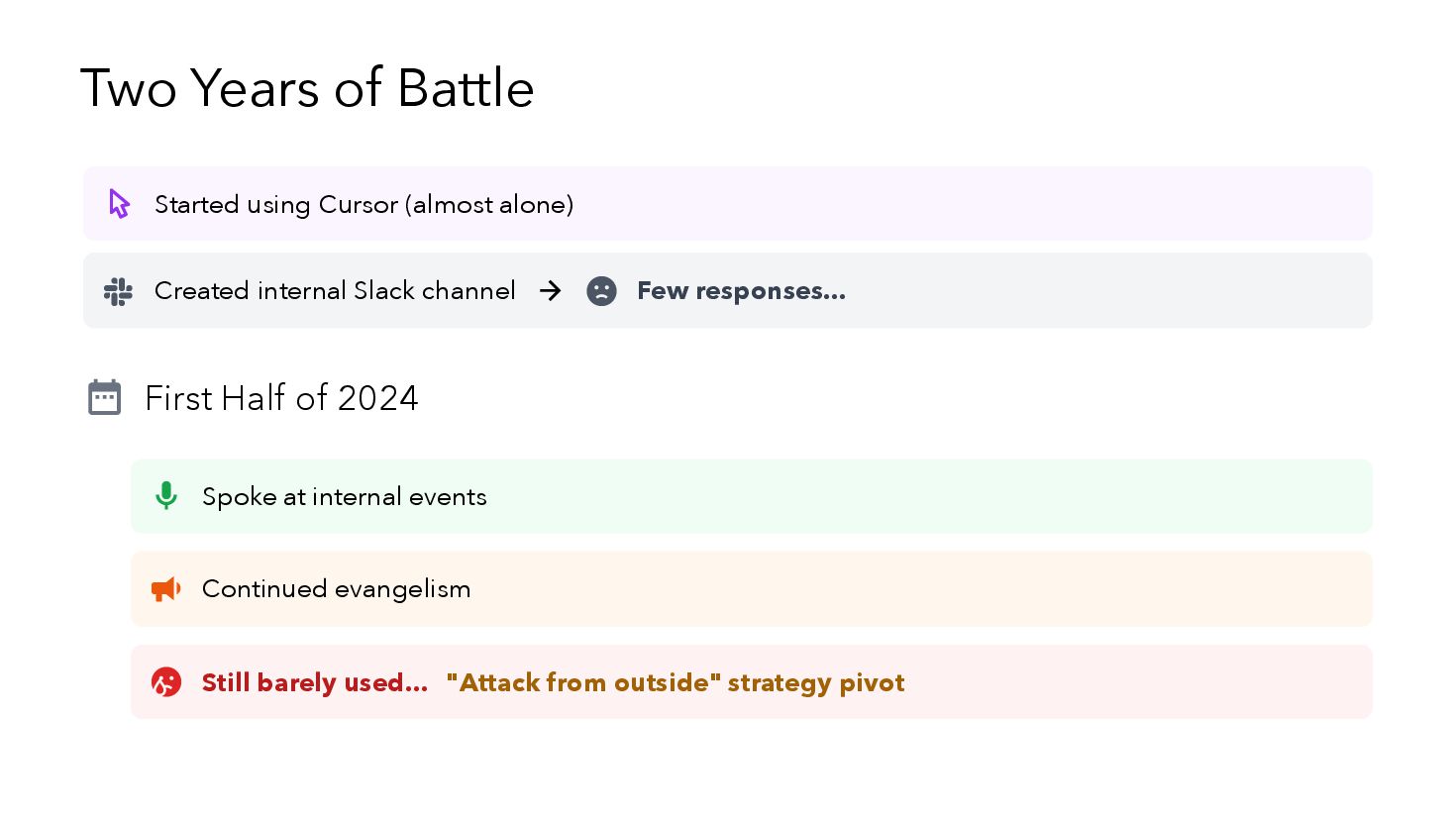Click Created internal Slack channel text

tap(335, 291)
